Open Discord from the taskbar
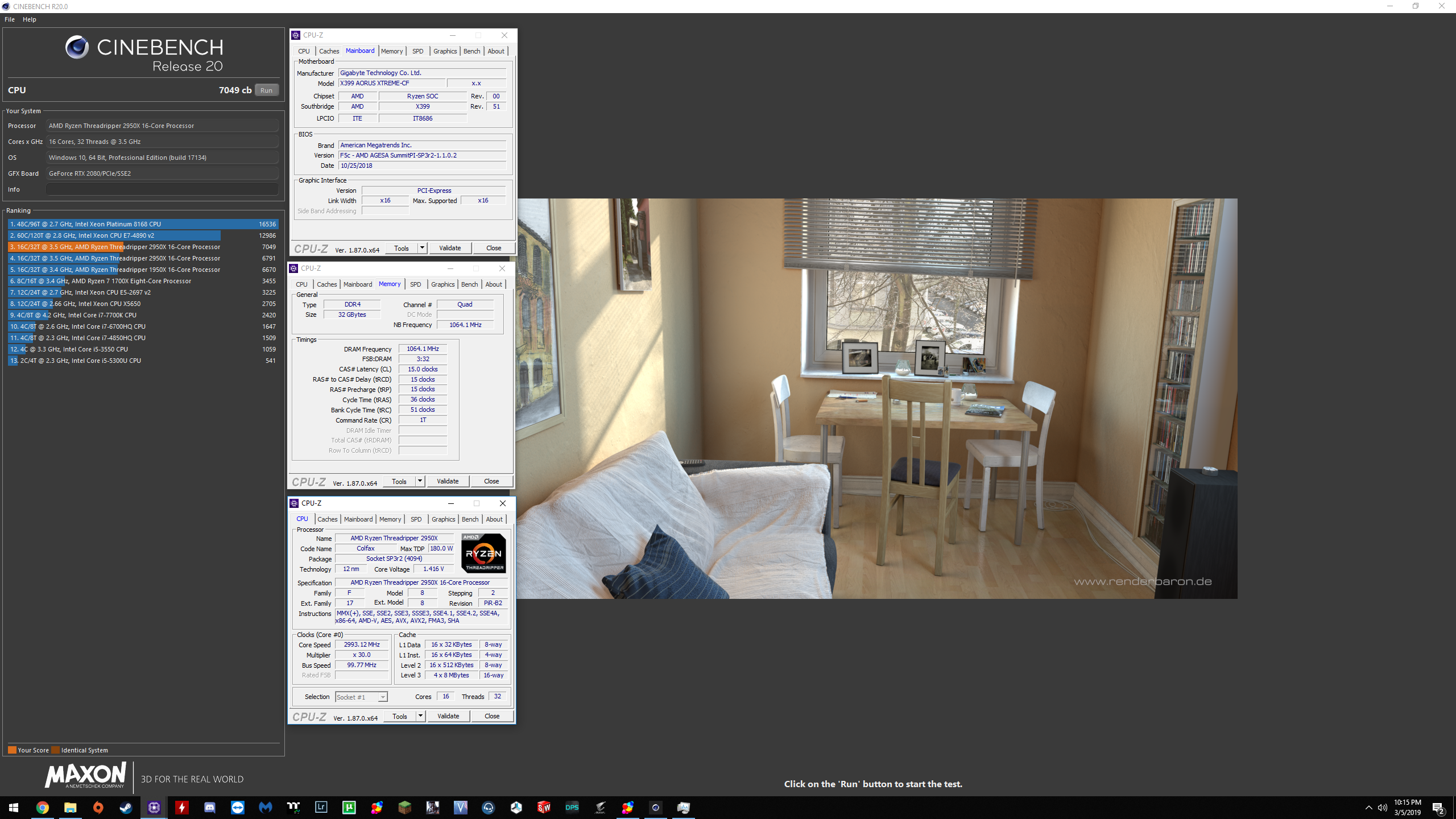 pyautogui.click(x=210, y=808)
